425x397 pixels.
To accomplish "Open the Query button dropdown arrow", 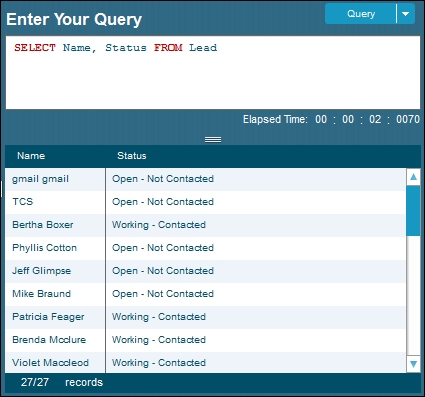I will pos(406,14).
